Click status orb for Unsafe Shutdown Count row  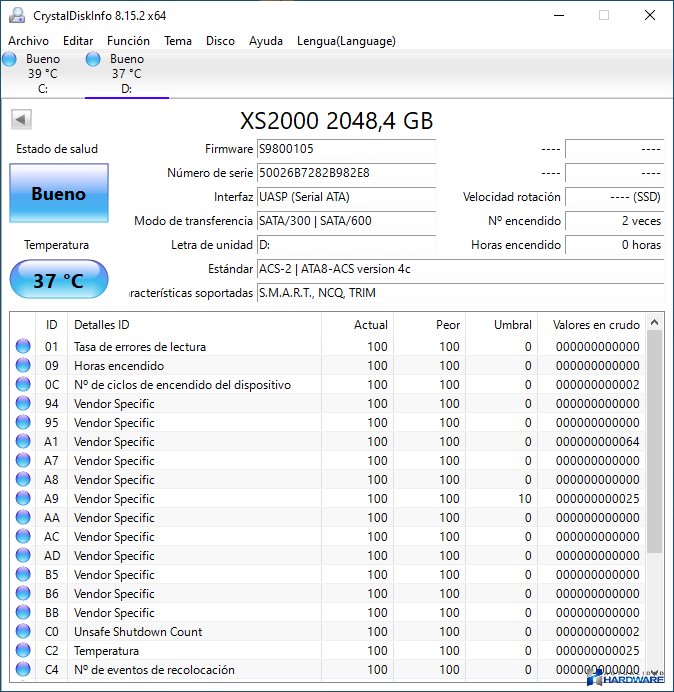23,632
